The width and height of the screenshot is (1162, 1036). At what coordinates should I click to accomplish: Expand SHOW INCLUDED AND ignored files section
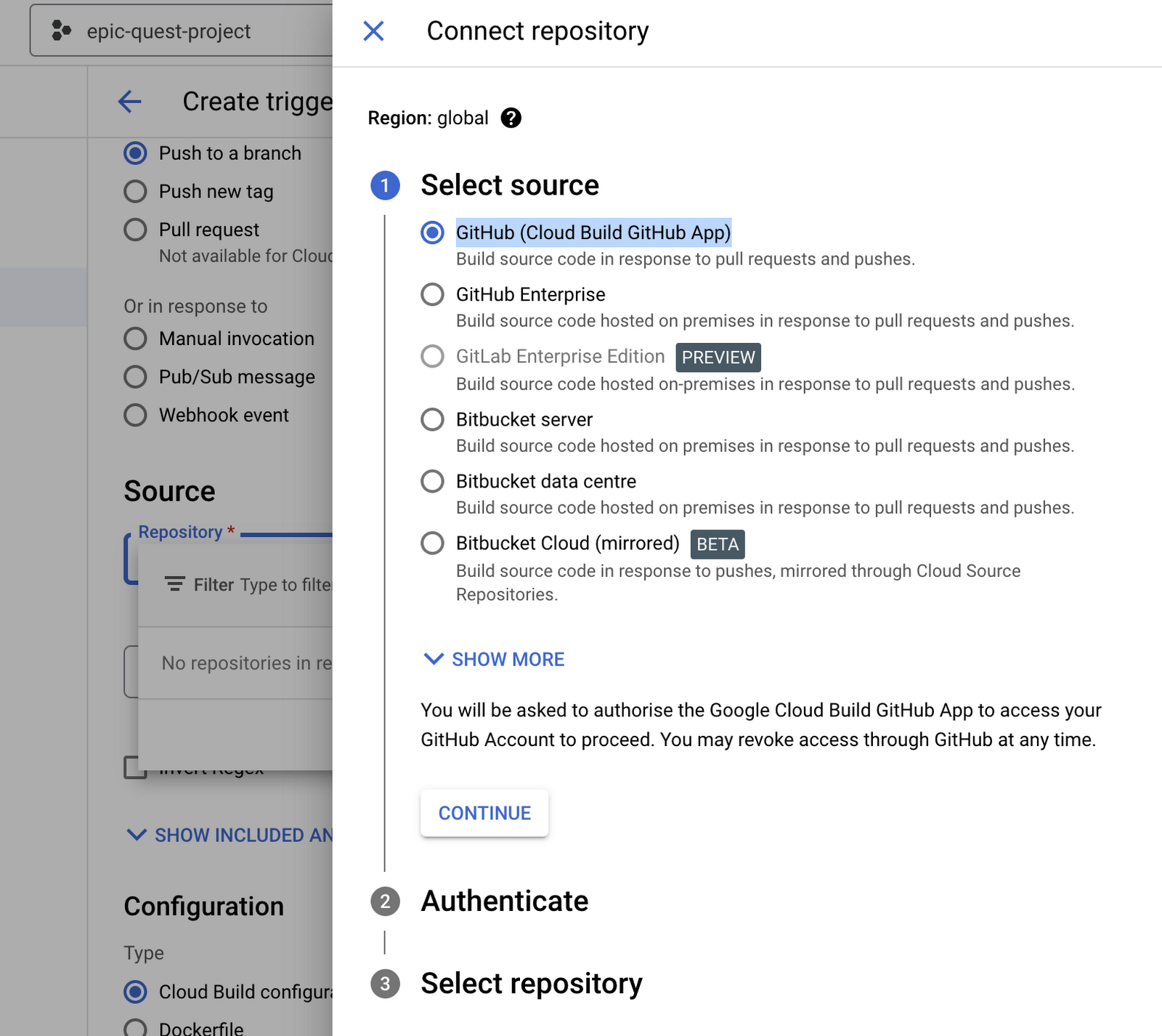coord(229,835)
